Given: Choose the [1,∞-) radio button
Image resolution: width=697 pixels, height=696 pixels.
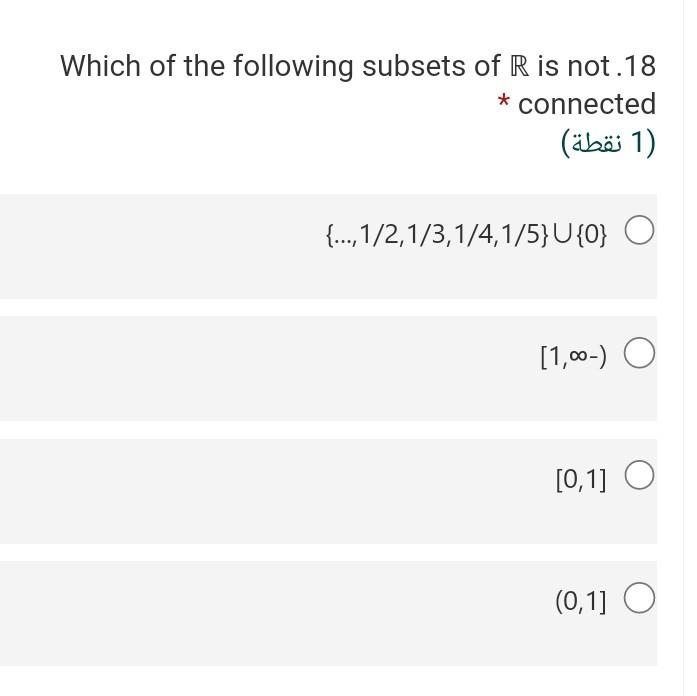Looking at the screenshot, I should coord(639,352).
